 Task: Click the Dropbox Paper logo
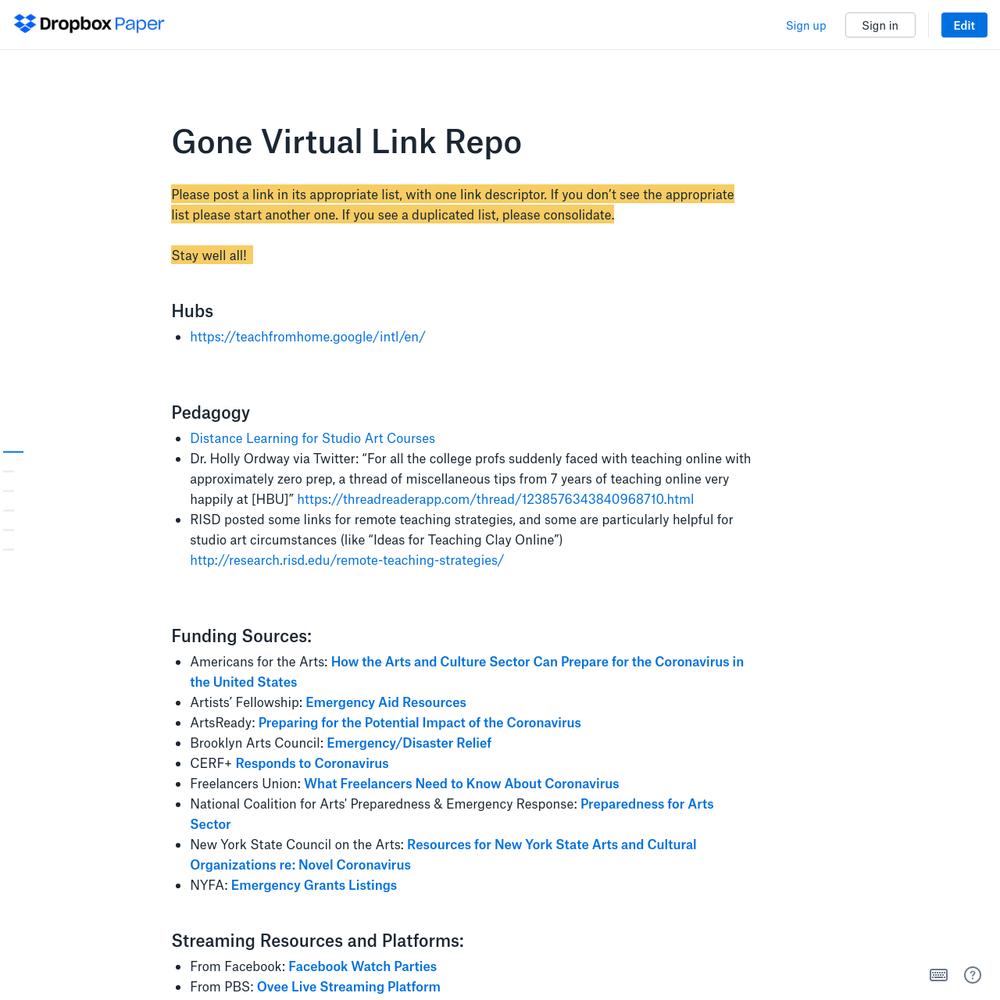point(89,24)
